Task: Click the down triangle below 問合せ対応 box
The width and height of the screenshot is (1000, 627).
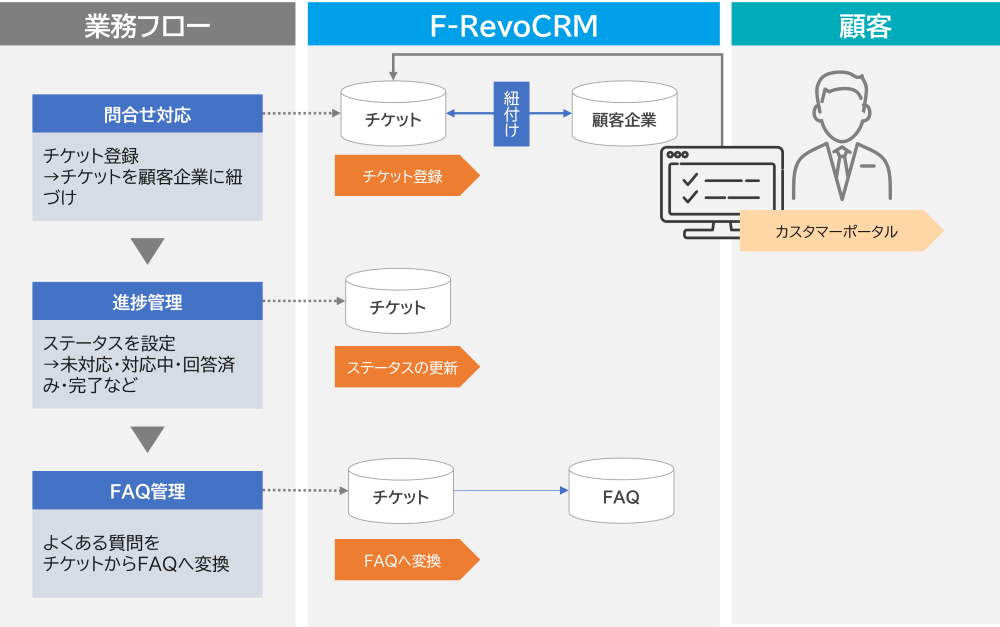Action: (x=147, y=251)
